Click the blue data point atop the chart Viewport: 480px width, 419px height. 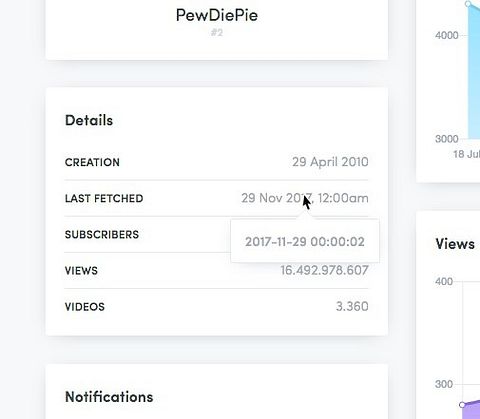468,4
